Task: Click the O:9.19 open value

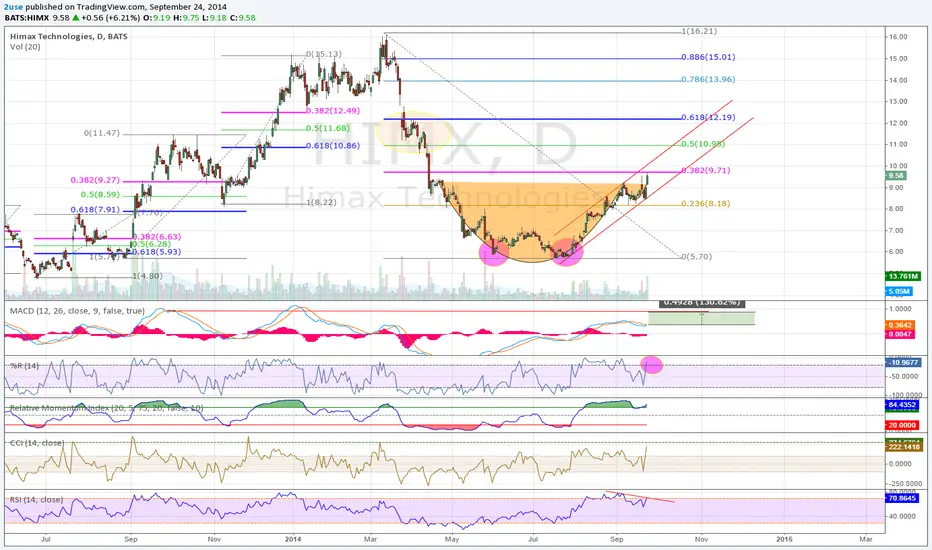Action: pos(158,18)
